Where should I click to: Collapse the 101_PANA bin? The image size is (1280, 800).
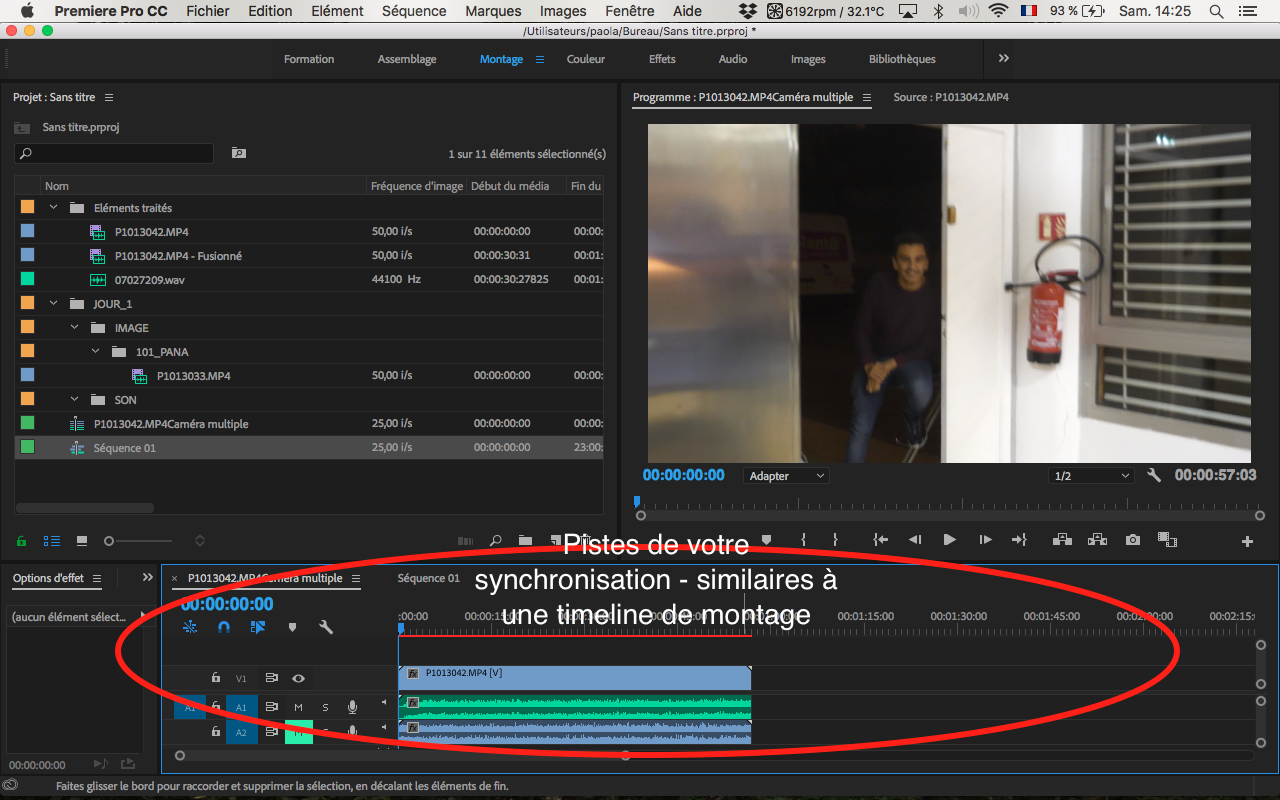(96, 352)
